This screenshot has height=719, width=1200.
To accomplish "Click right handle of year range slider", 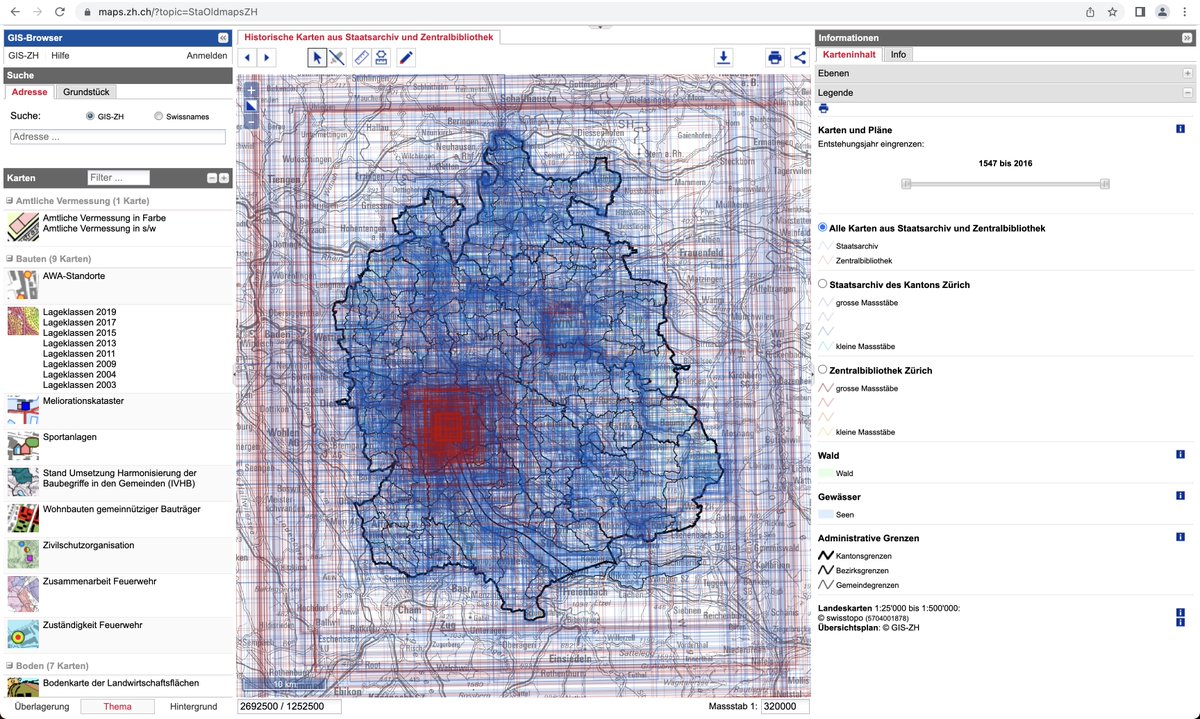I will [1105, 183].
